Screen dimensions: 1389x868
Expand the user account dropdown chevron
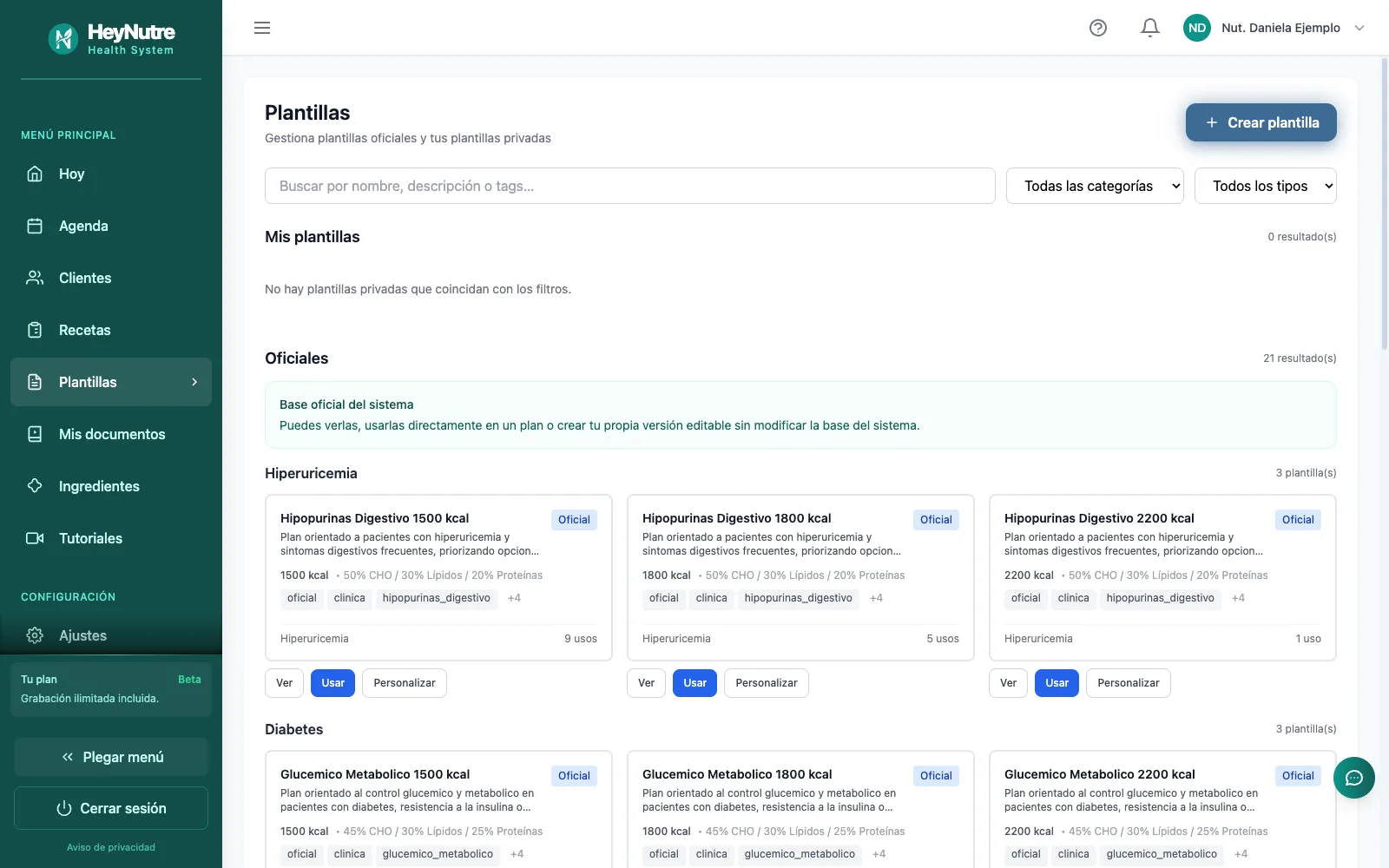(x=1359, y=28)
